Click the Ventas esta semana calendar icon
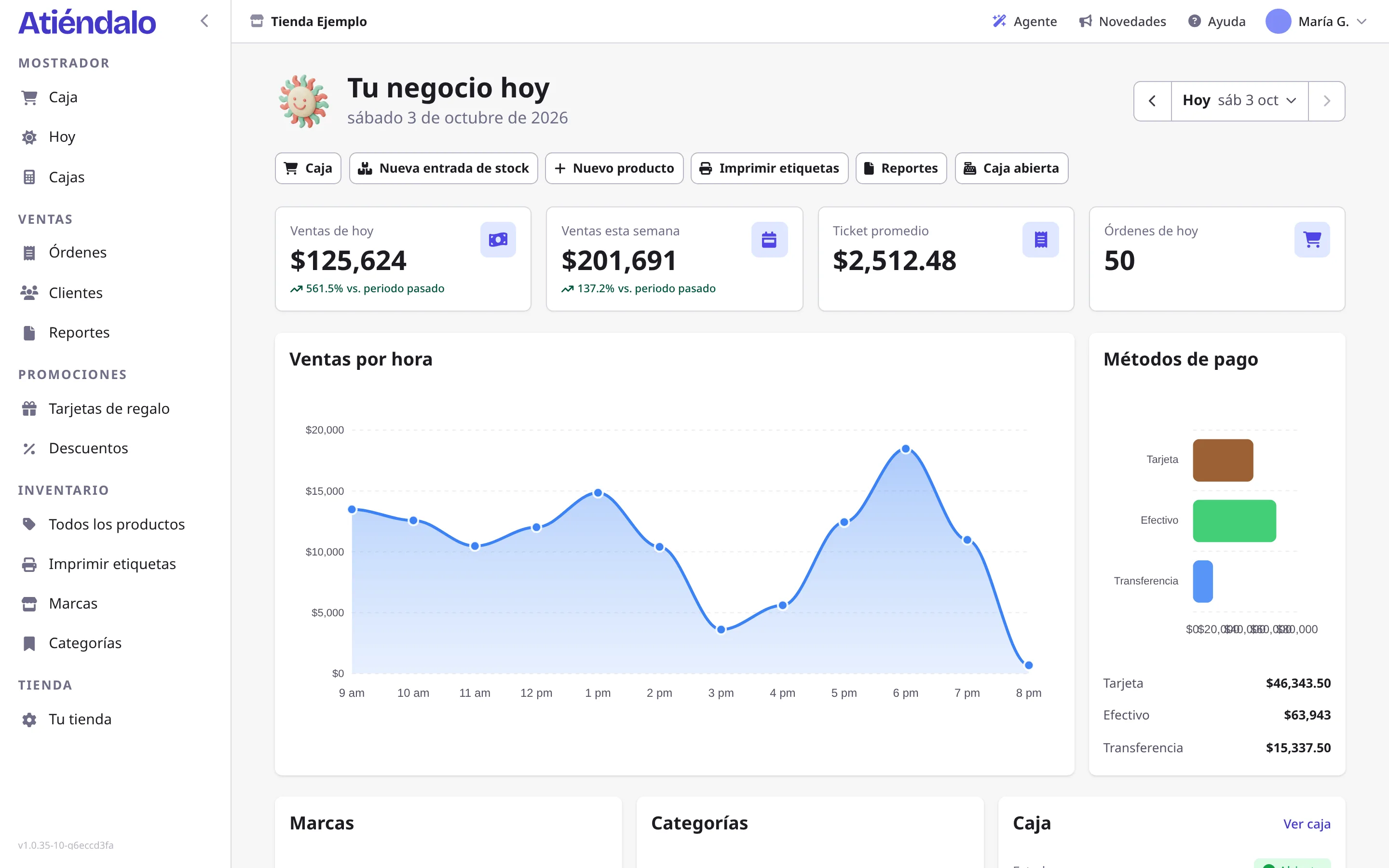This screenshot has height=868, width=1389. click(x=769, y=239)
